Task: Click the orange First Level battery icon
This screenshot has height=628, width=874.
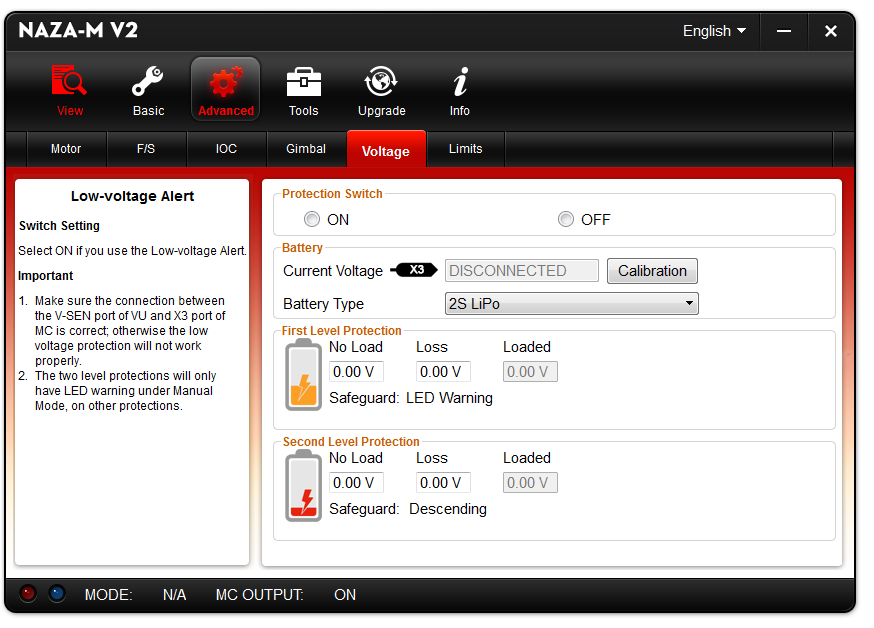Action: click(303, 374)
